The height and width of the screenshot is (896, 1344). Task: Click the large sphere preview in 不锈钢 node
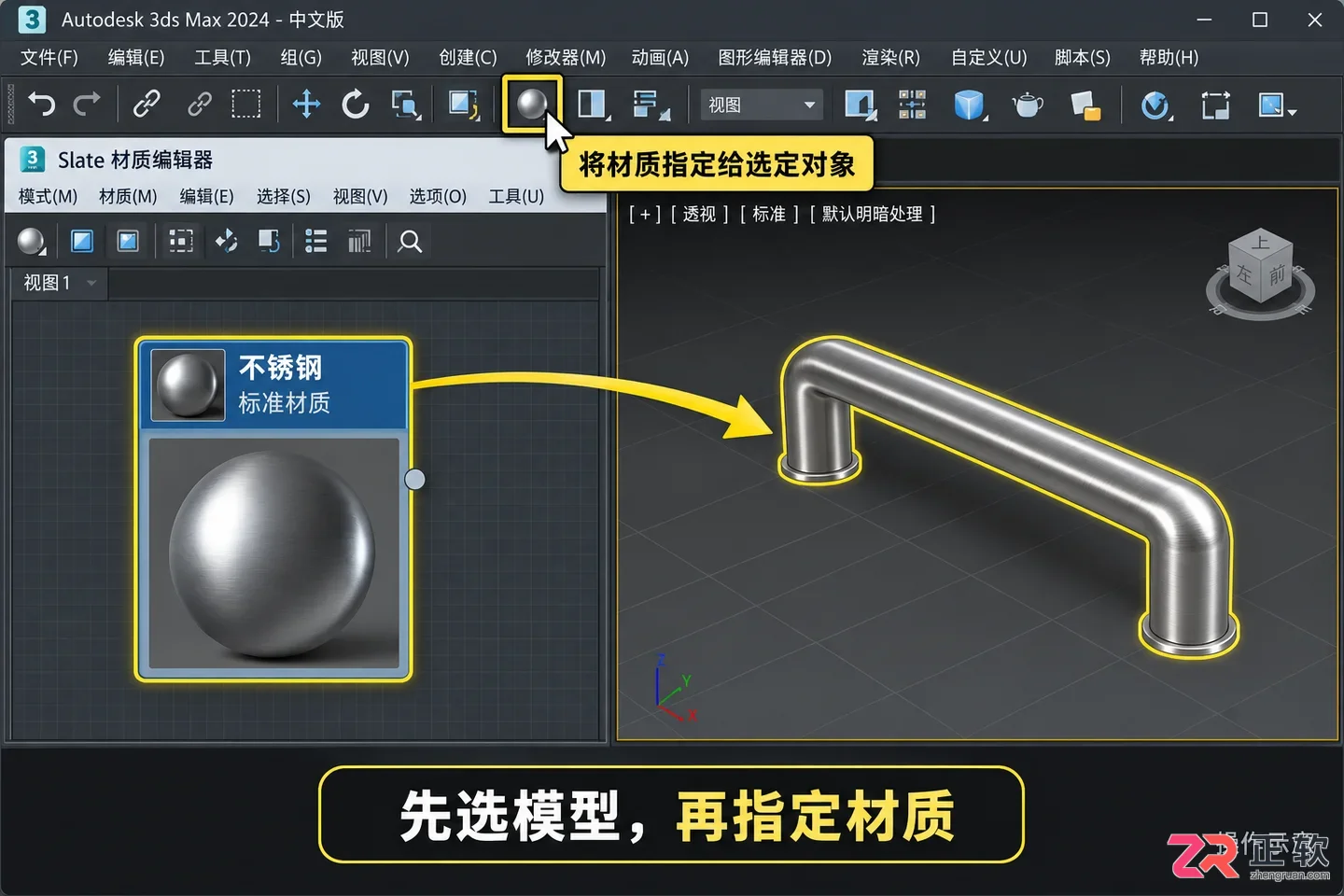pos(273,553)
